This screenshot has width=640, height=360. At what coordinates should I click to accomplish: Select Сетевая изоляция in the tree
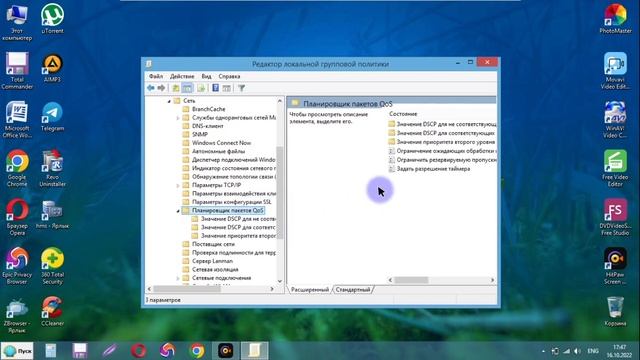click(x=215, y=269)
